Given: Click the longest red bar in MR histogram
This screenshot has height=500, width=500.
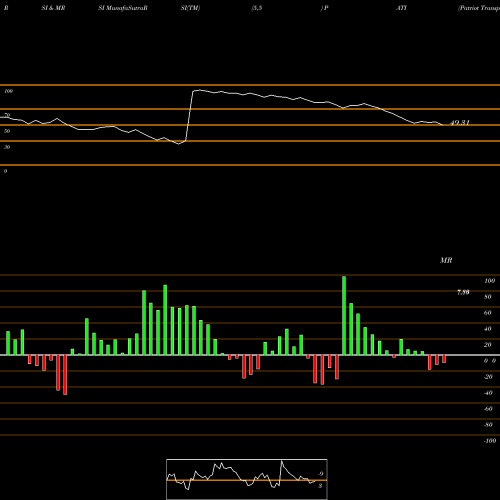Looking at the screenshot, I should click(65, 375).
